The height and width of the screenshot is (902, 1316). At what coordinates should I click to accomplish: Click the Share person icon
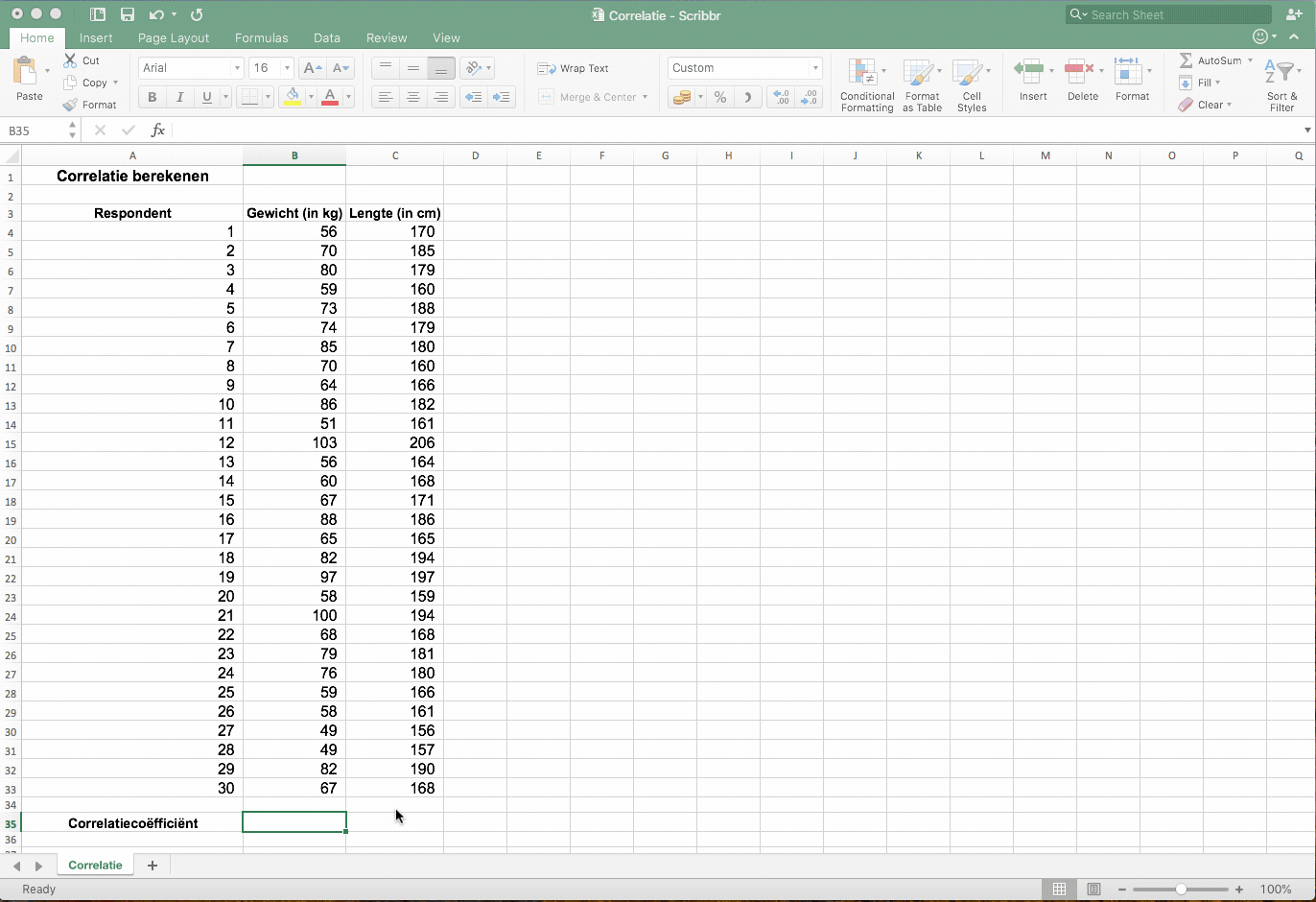coord(1293,14)
